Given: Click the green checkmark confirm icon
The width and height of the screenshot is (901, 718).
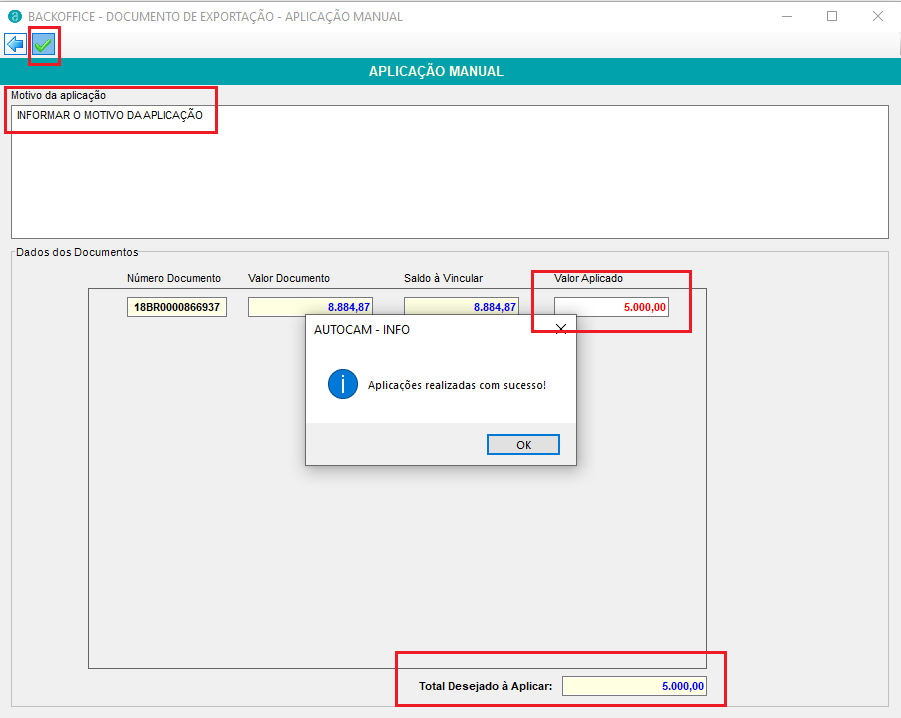Looking at the screenshot, I should pos(43,45).
